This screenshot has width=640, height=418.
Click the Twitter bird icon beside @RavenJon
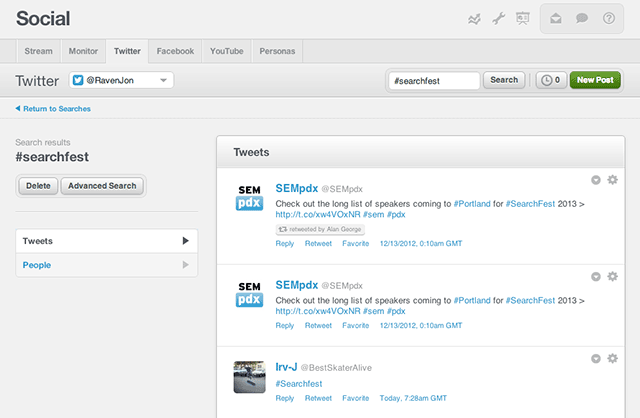click(x=78, y=80)
